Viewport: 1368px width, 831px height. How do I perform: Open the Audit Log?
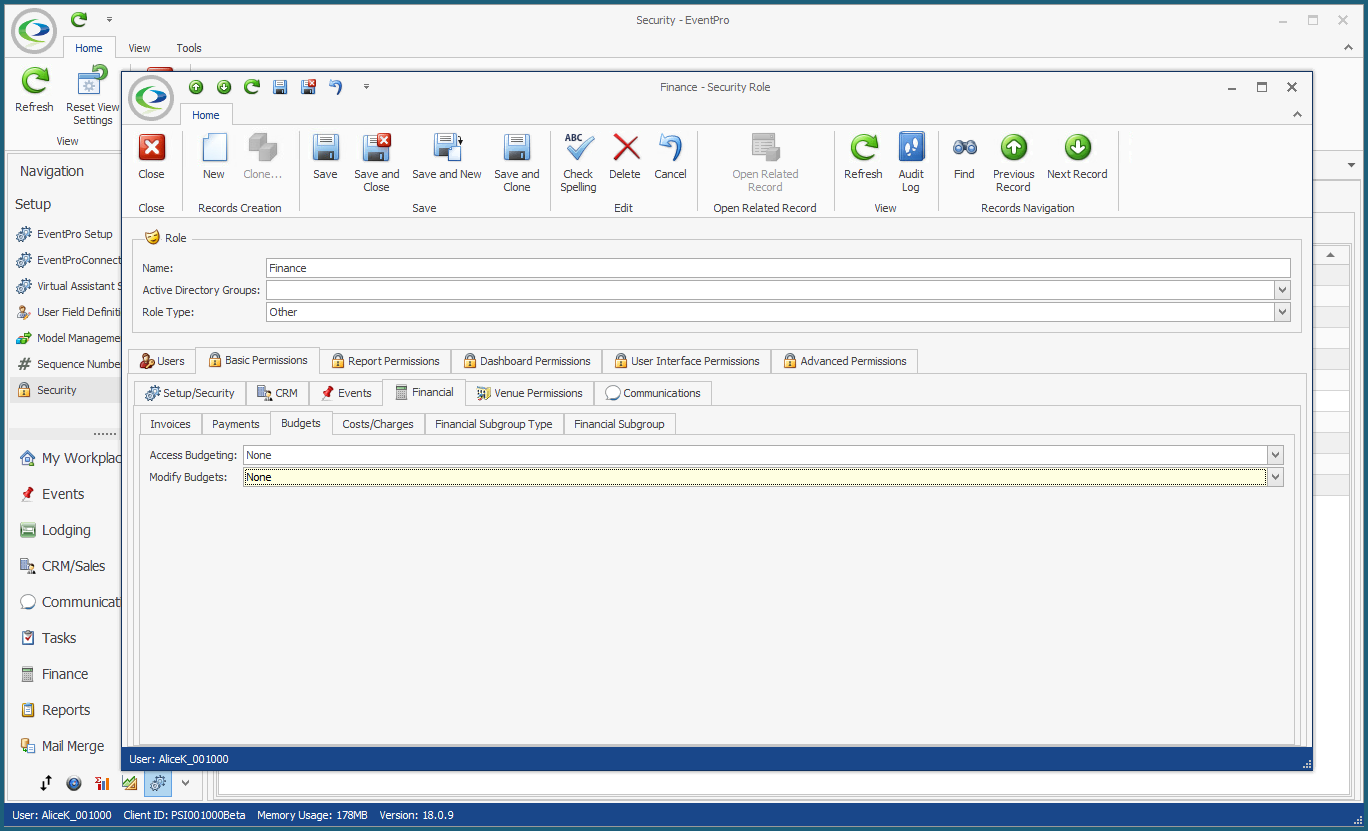pyautogui.click(x=911, y=163)
